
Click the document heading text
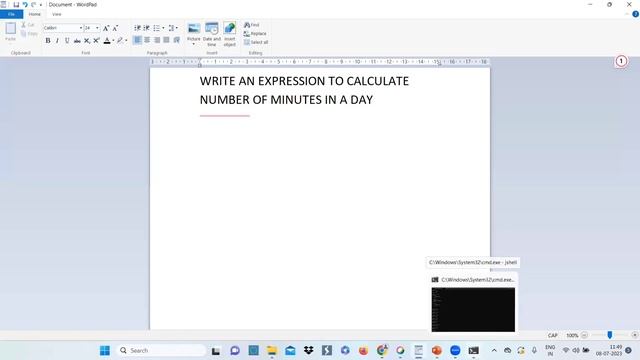[x=304, y=90]
